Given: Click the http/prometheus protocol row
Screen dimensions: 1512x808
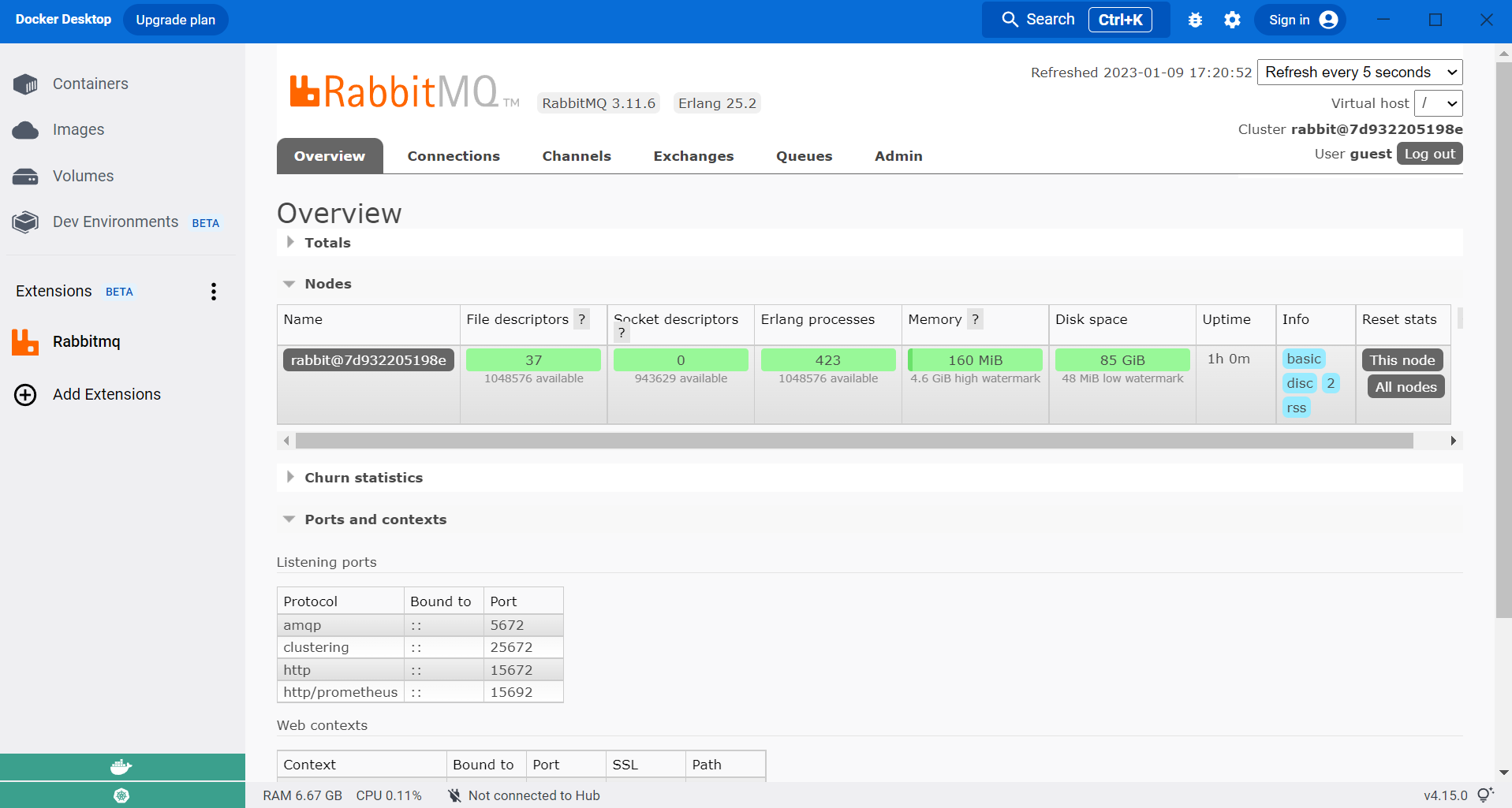Looking at the screenshot, I should click(x=420, y=692).
